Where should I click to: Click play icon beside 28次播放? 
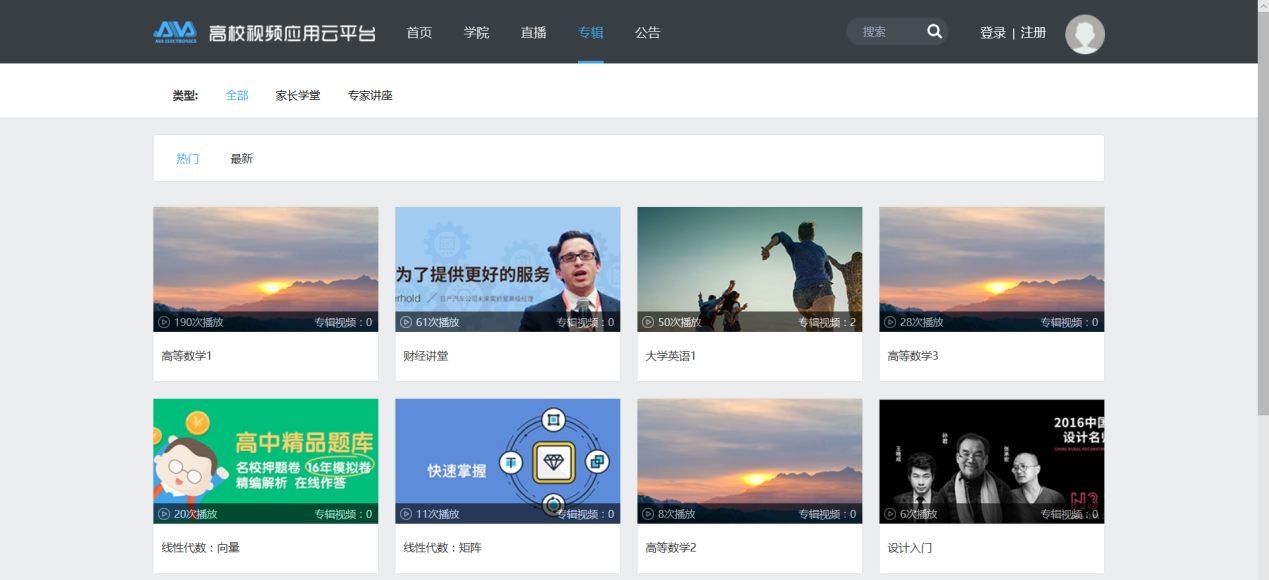[889, 322]
